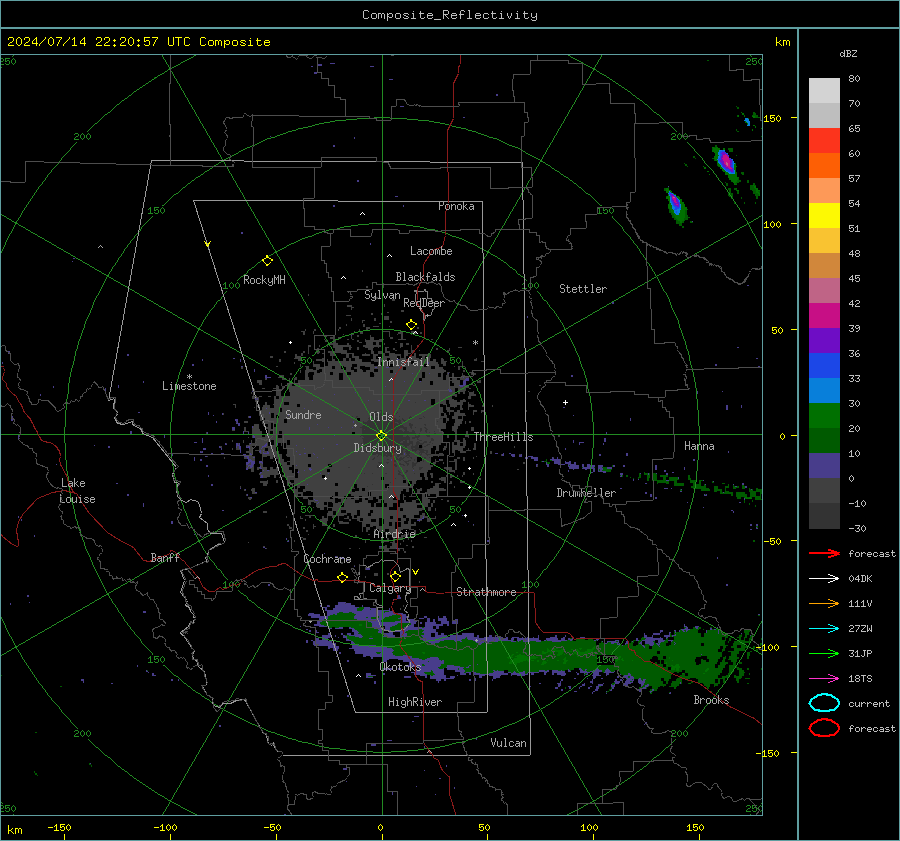Click the Vulcan label
This screenshot has height=841, width=900.
click(x=508, y=743)
